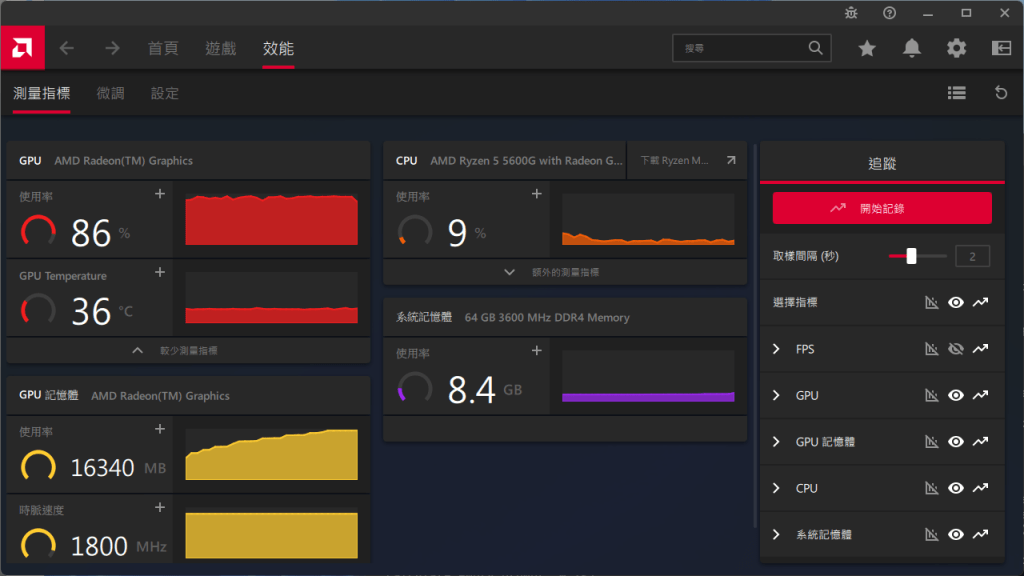Click the AMD logo icon

point(22,48)
